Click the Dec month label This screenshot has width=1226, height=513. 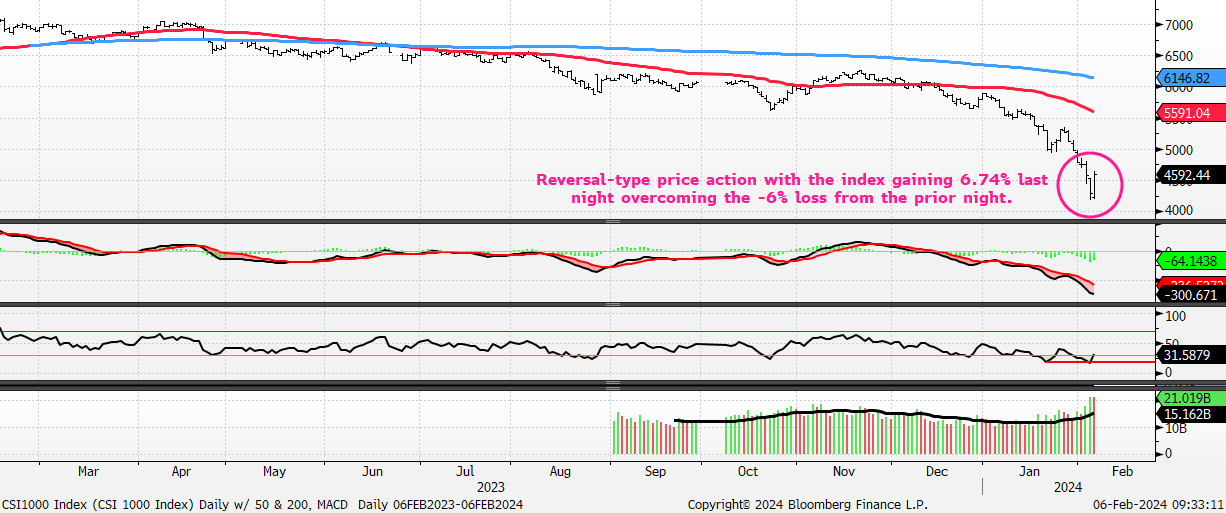pos(937,471)
